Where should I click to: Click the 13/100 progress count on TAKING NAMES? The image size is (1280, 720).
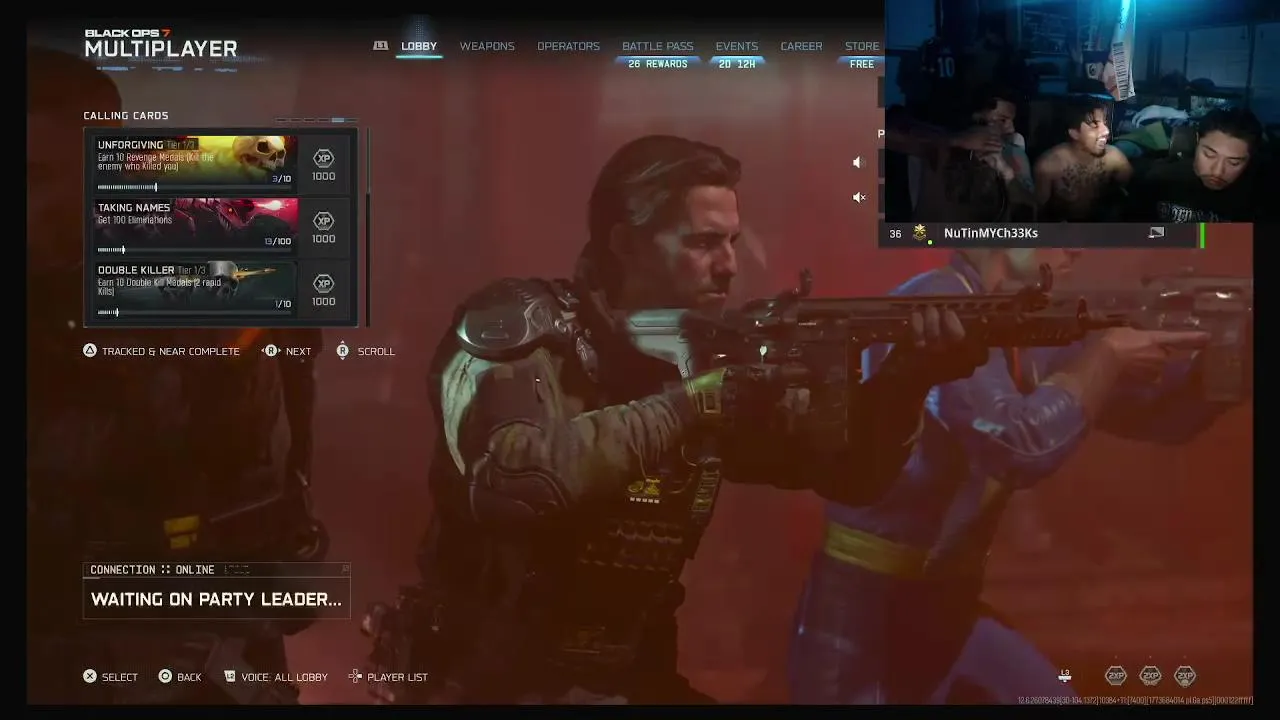(x=278, y=241)
